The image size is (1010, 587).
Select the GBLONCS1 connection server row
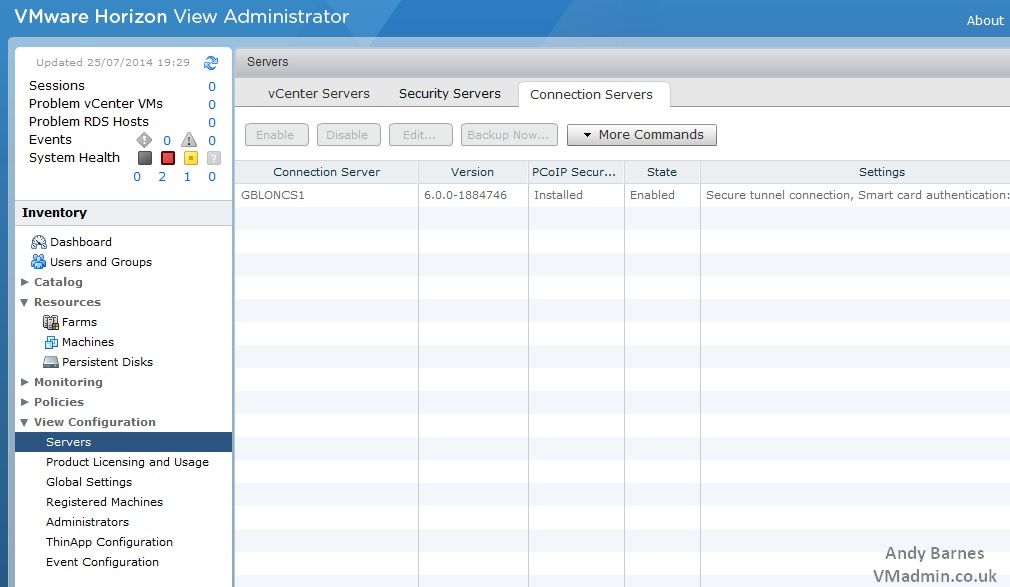click(x=622, y=195)
